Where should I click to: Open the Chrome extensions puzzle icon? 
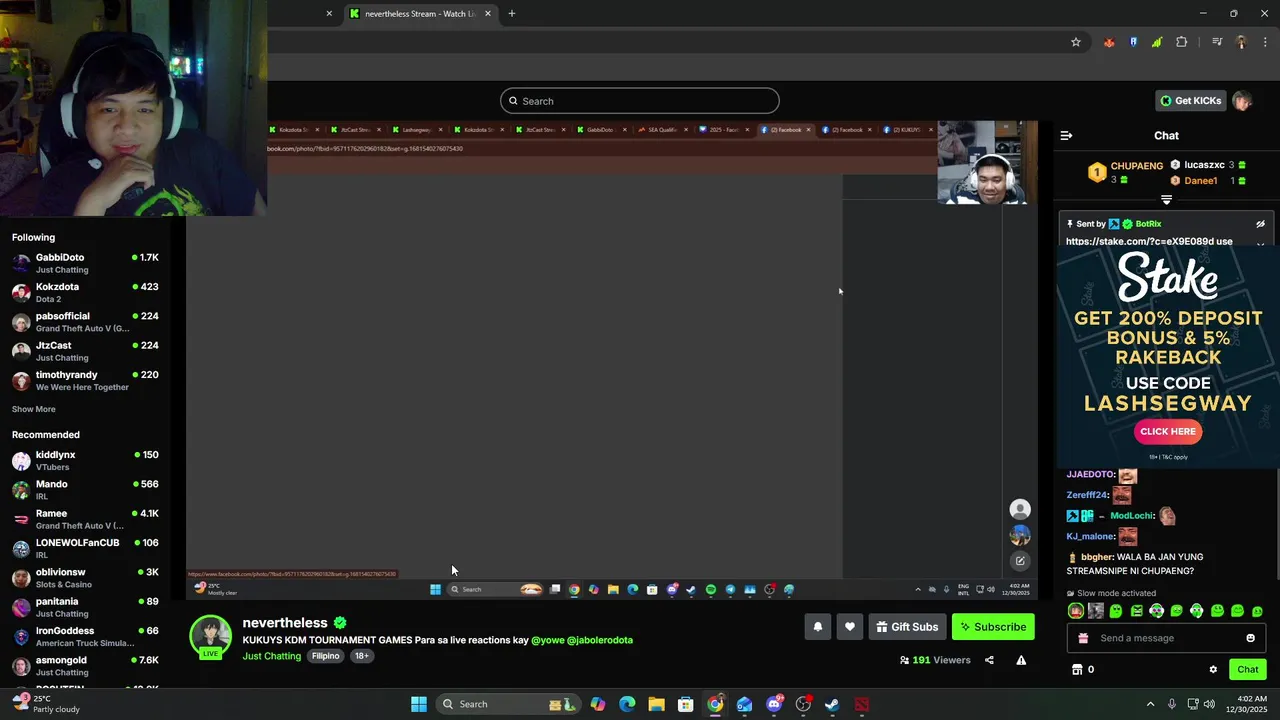click(x=1181, y=42)
